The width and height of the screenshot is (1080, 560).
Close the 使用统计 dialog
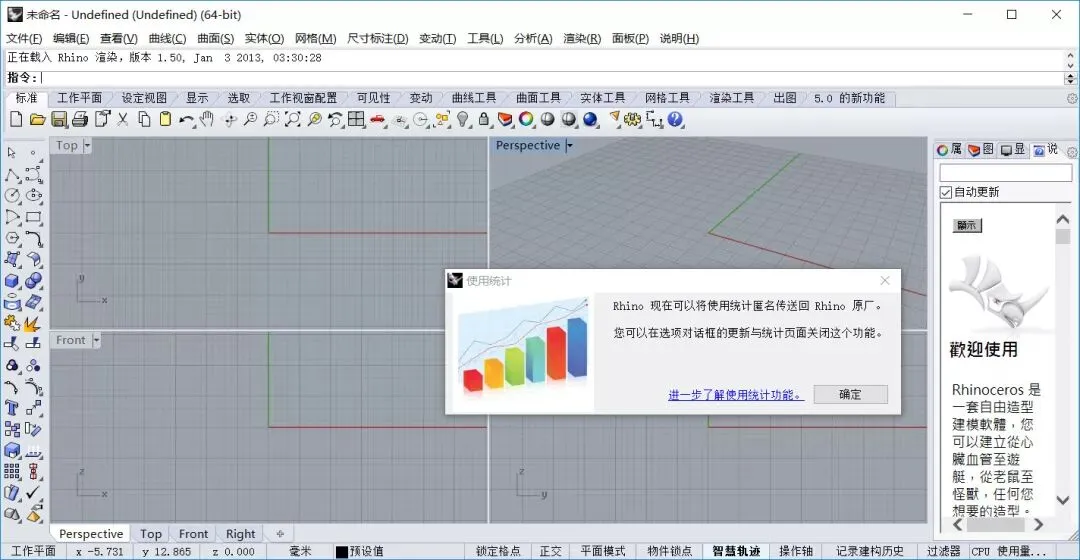coord(885,280)
